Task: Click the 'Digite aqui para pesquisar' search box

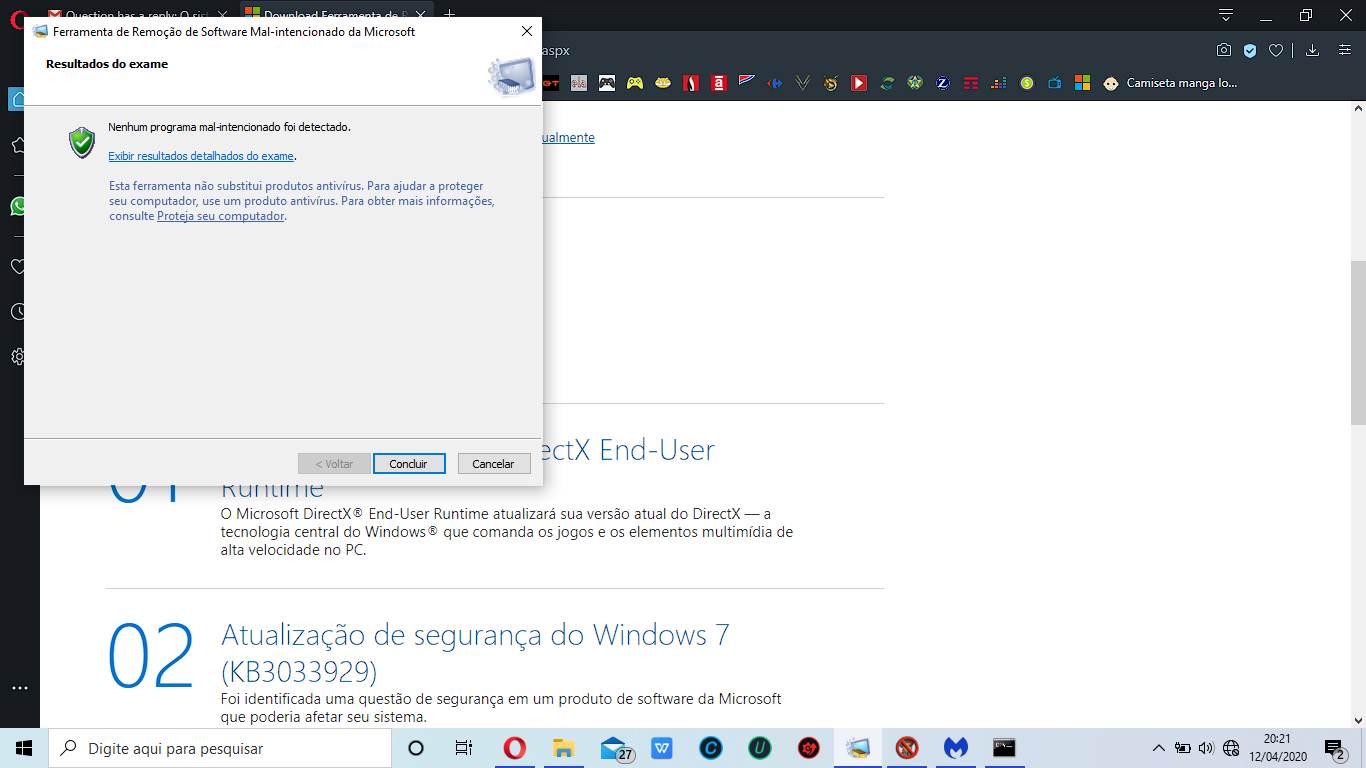Action: [x=220, y=748]
